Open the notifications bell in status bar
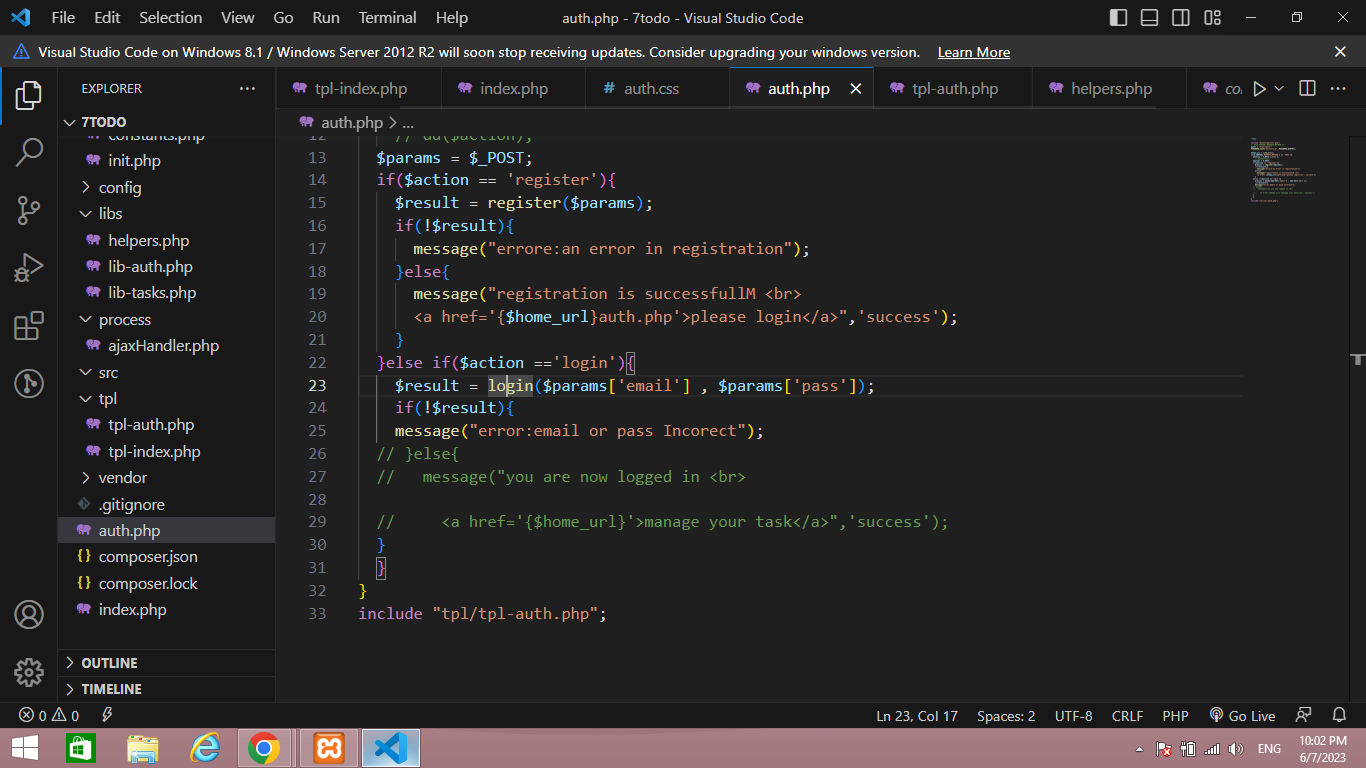Viewport: 1366px width, 768px height. [1339, 716]
